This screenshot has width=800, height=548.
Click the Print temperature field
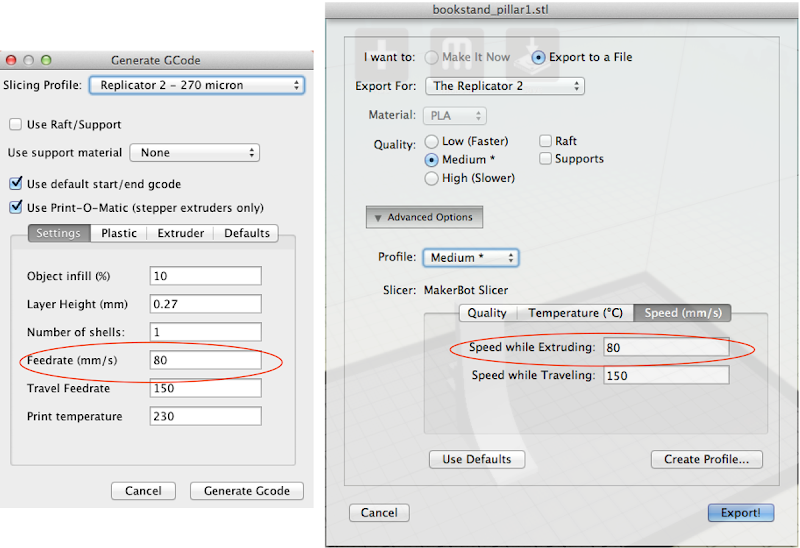pos(206,416)
